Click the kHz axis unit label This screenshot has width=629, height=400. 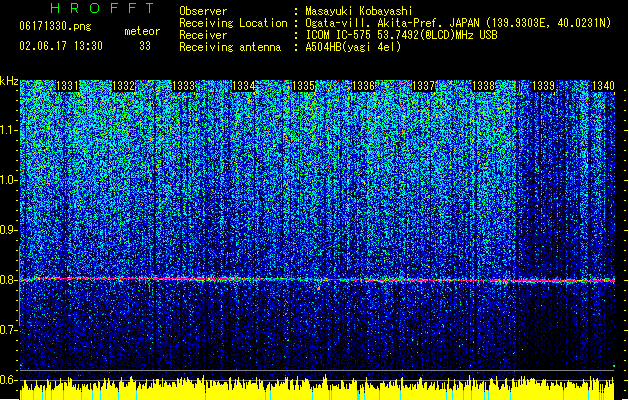coord(9,81)
